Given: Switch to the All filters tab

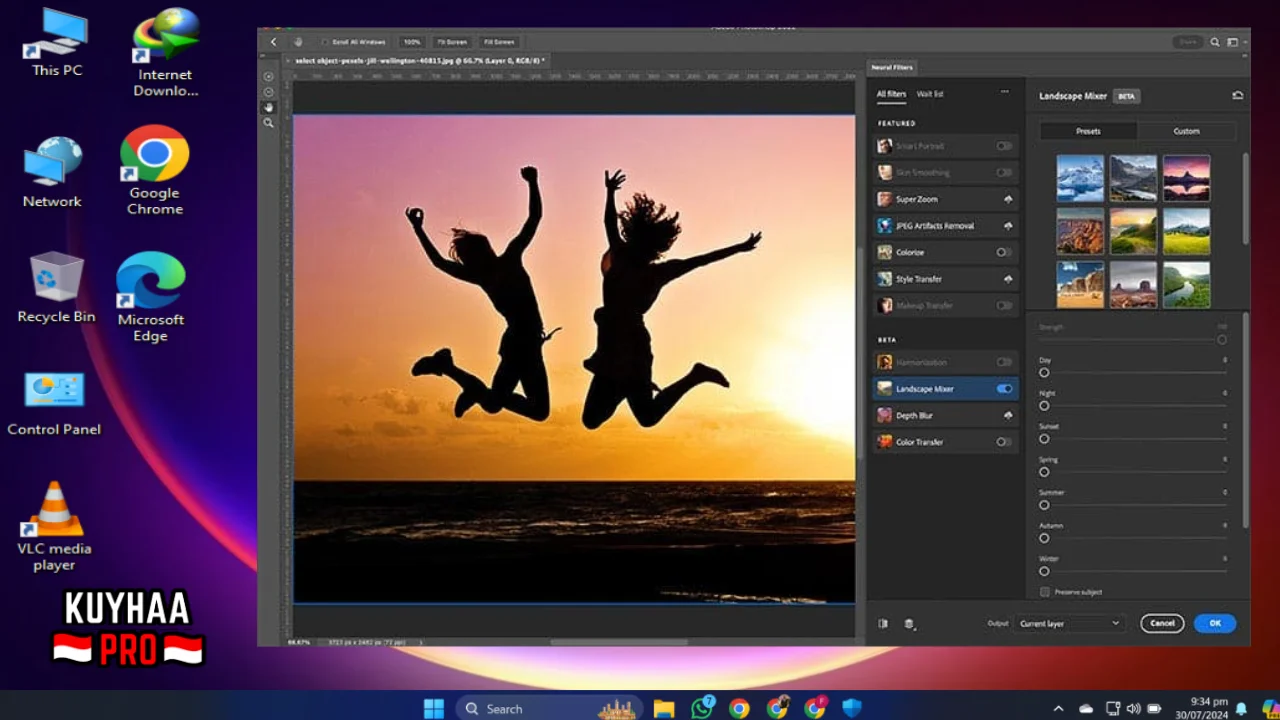Looking at the screenshot, I should point(891,94).
